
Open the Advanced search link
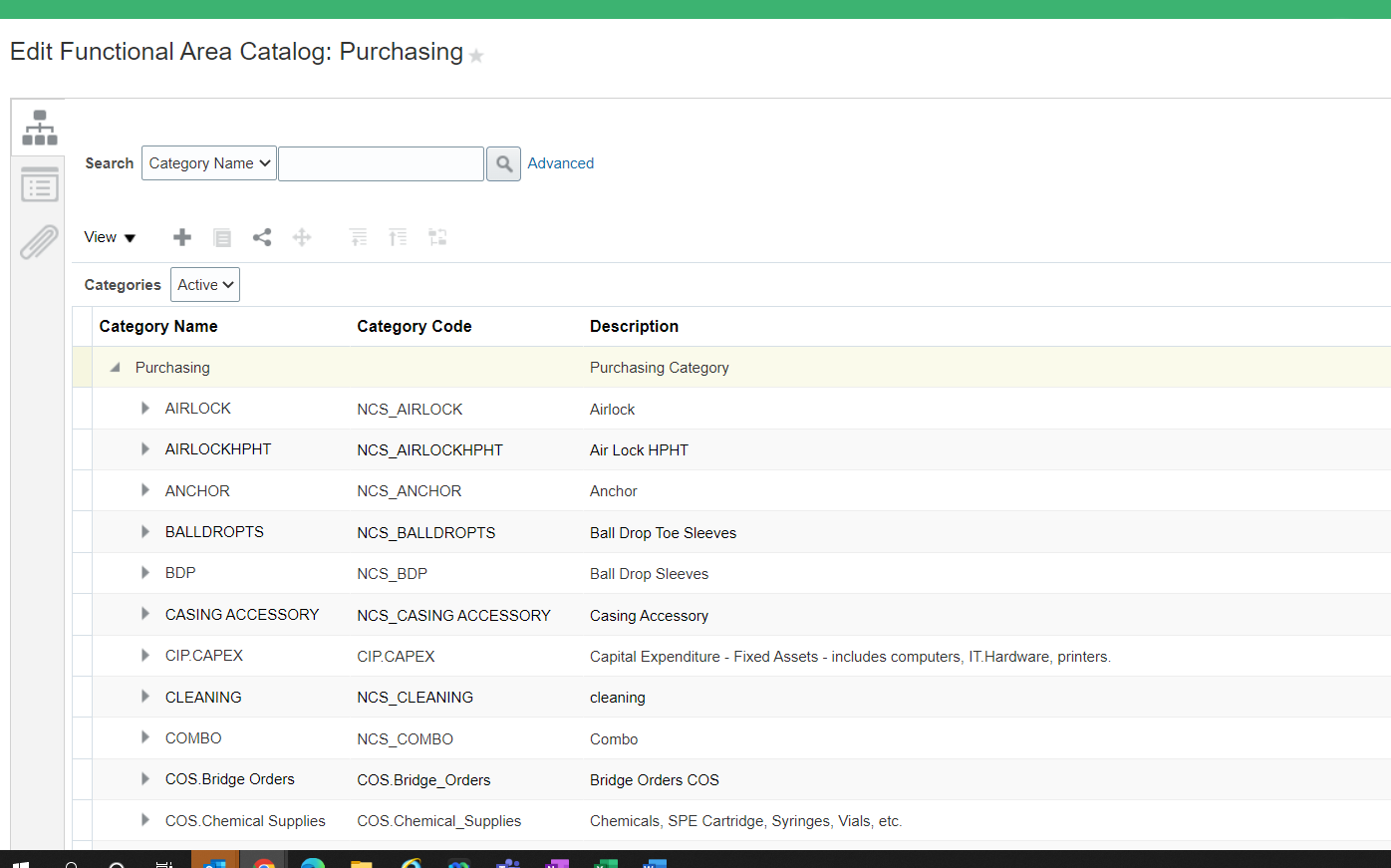coord(561,162)
